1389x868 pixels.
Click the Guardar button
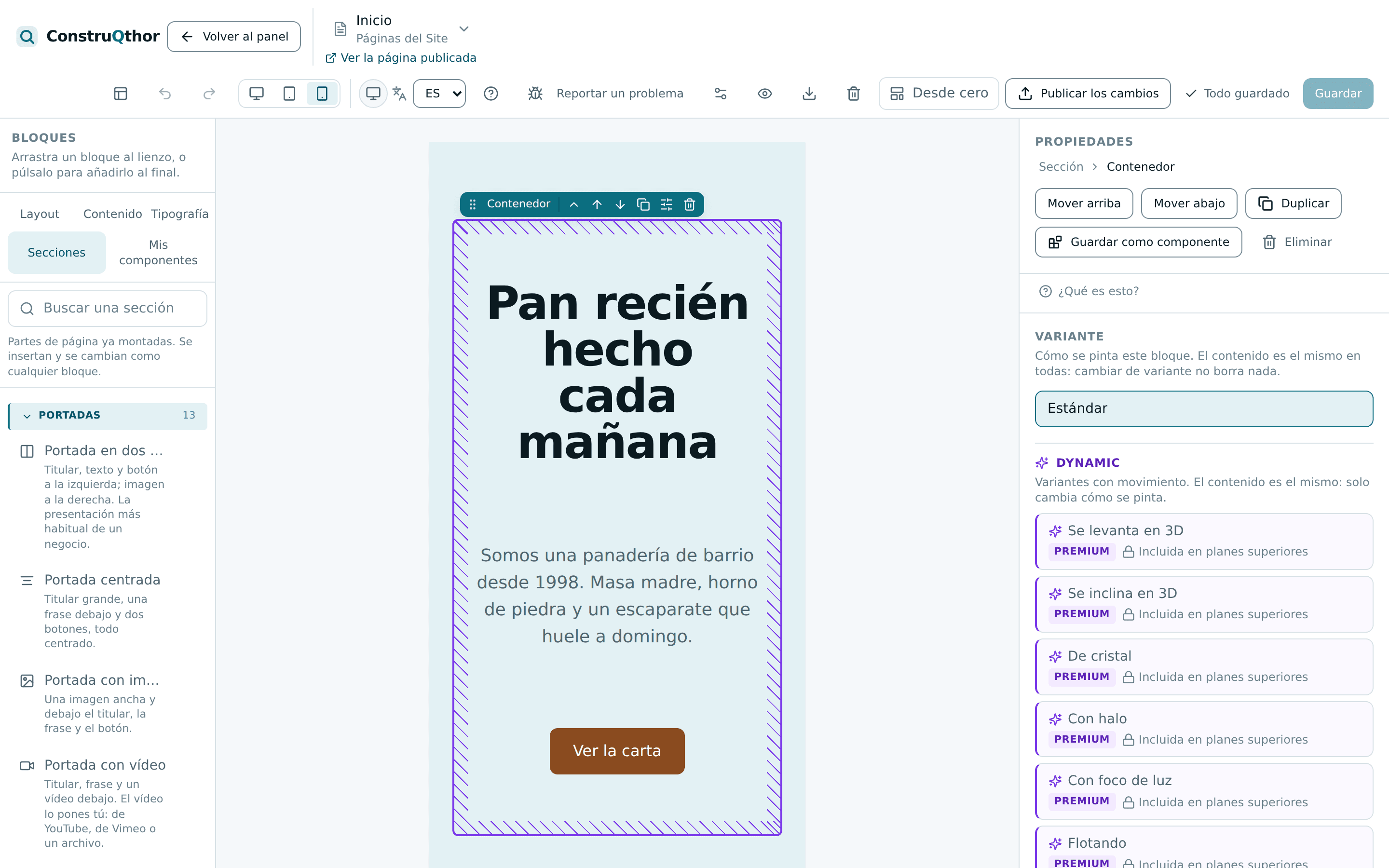tap(1338, 94)
